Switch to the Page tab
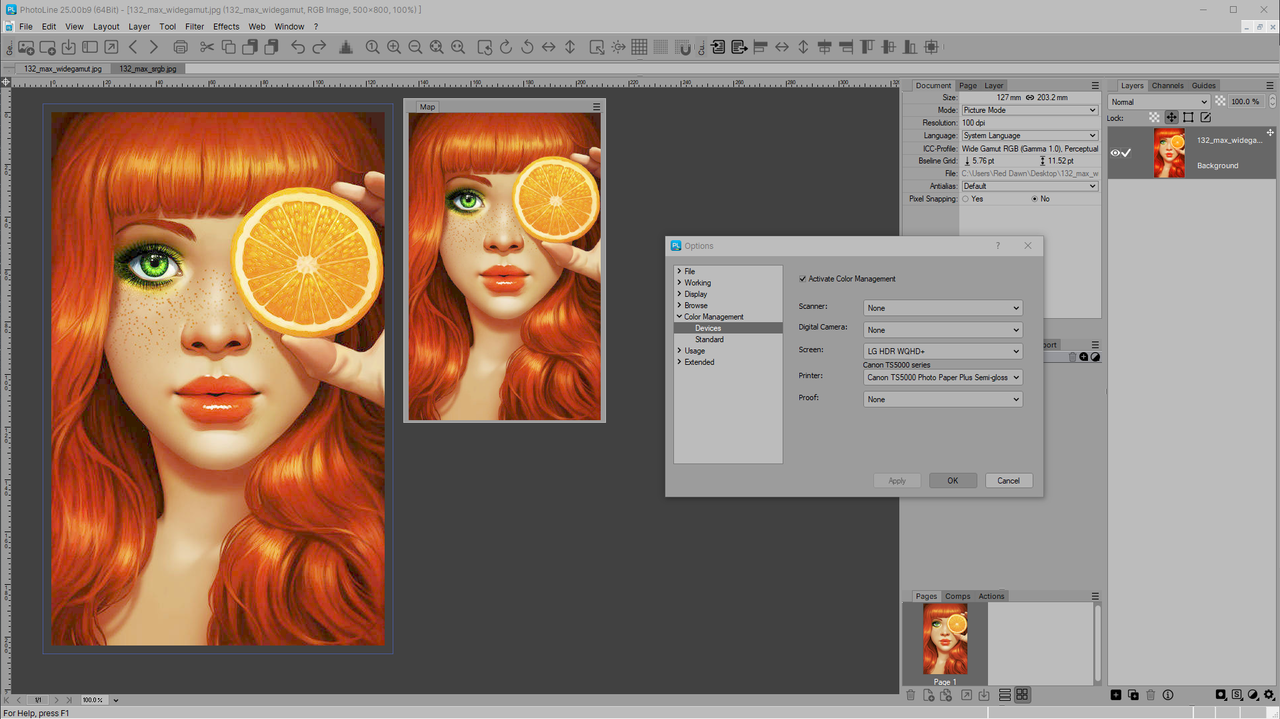 pos(968,86)
